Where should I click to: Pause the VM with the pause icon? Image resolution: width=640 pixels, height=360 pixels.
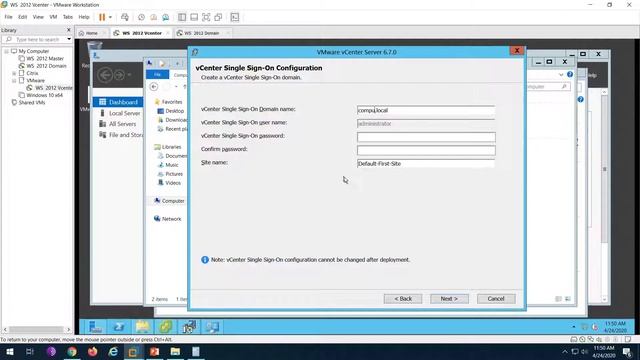(x=102, y=17)
